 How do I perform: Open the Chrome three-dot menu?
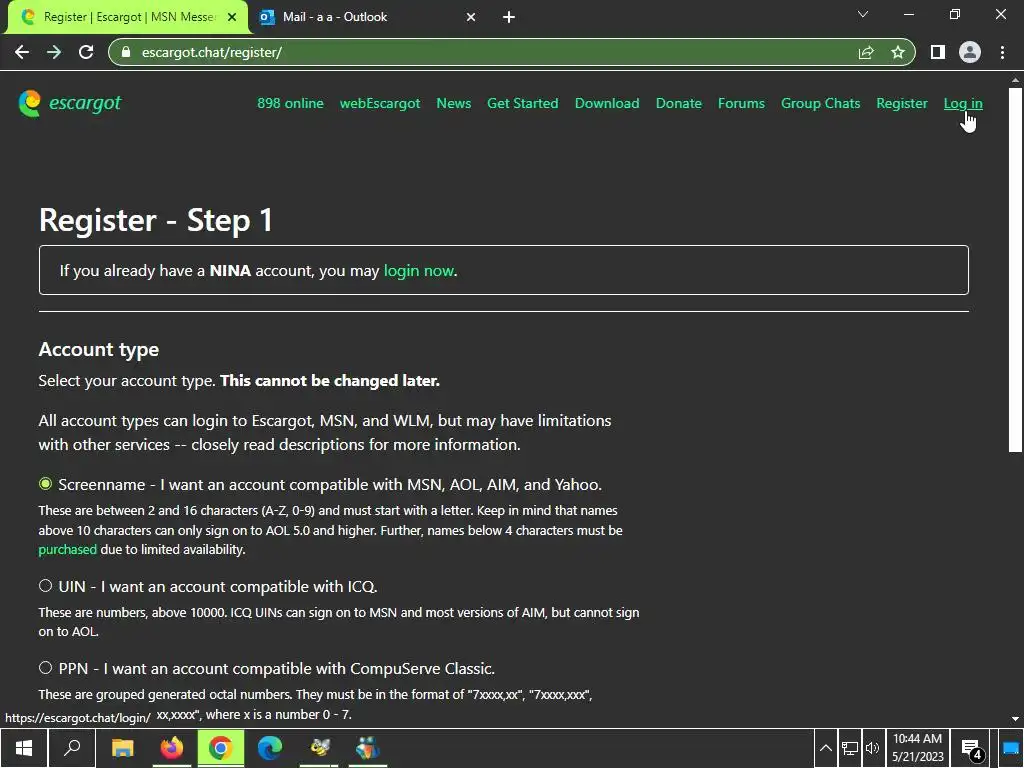click(x=1002, y=52)
